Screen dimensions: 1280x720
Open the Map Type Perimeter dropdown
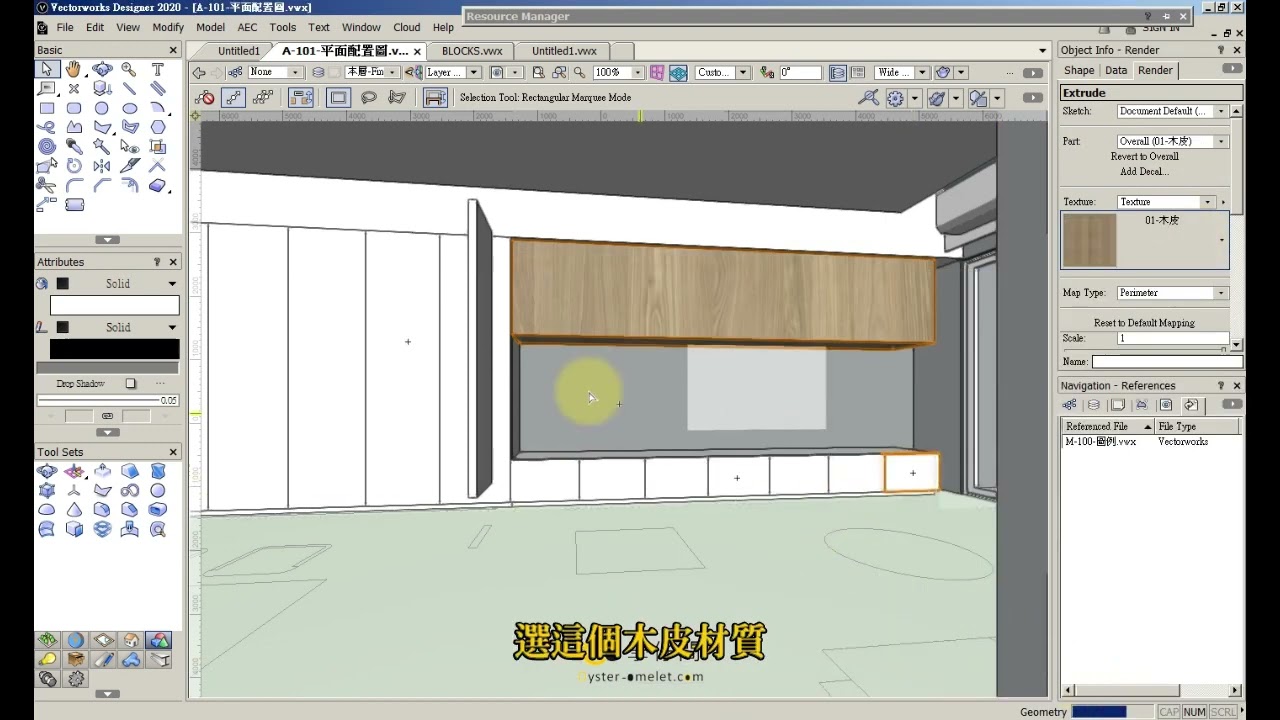[1172, 293]
